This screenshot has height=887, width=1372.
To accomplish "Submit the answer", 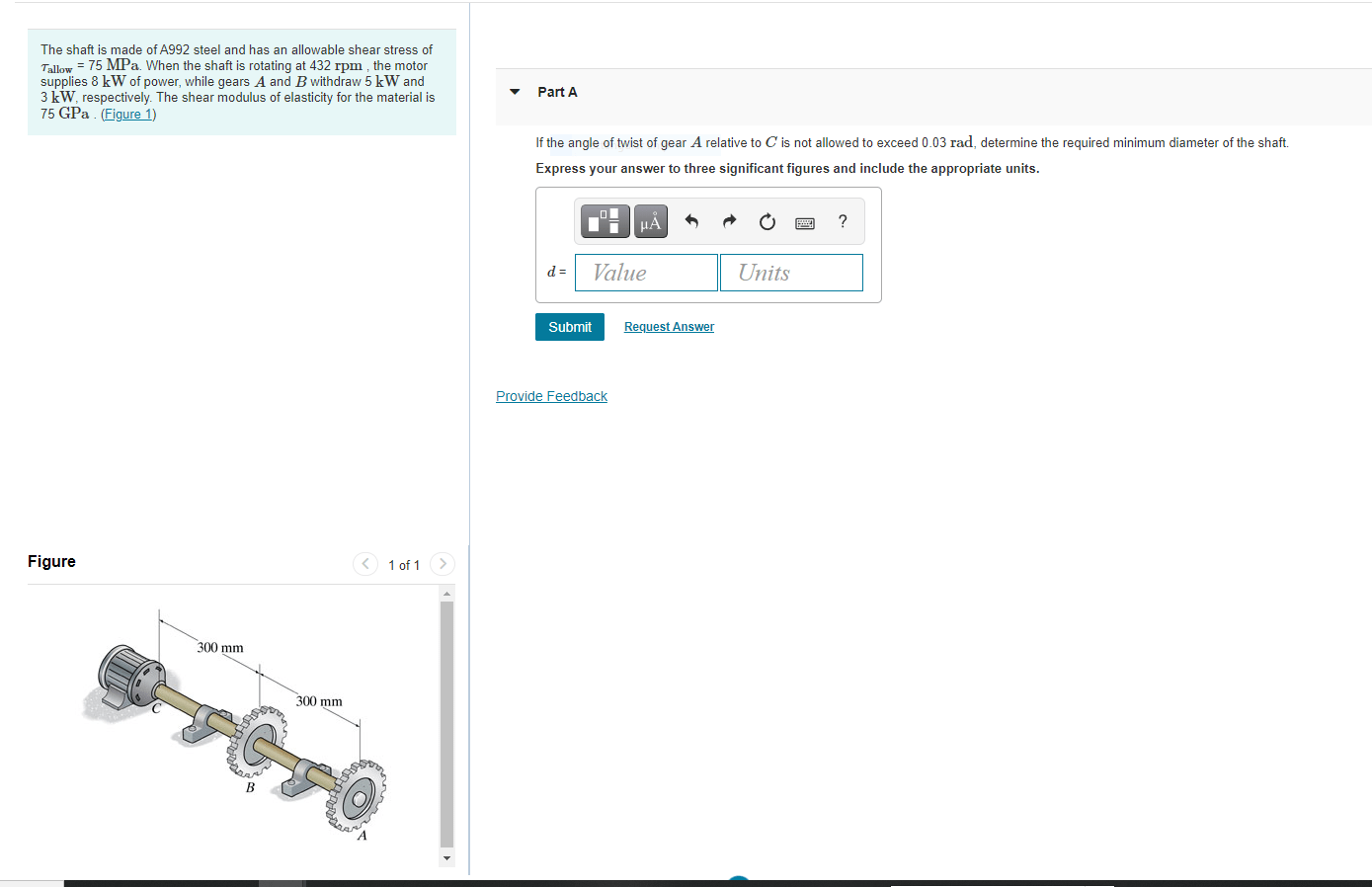I will click(570, 326).
